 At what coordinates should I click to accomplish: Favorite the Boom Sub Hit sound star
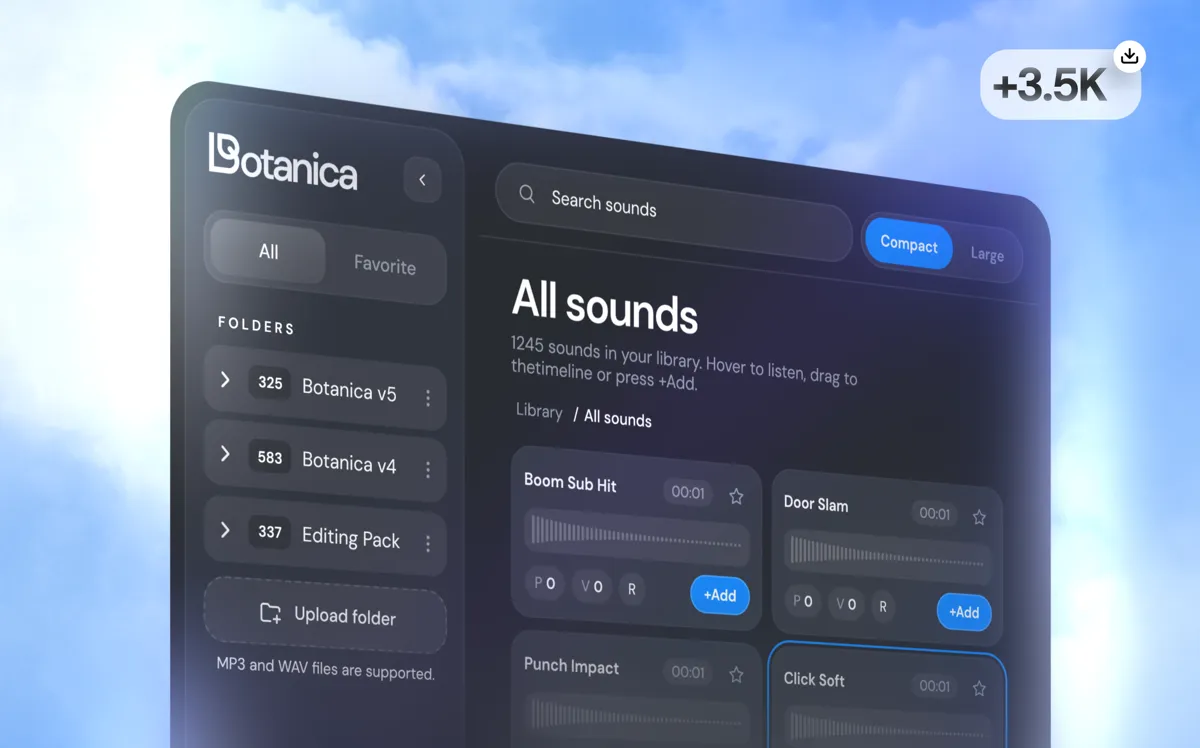(736, 496)
